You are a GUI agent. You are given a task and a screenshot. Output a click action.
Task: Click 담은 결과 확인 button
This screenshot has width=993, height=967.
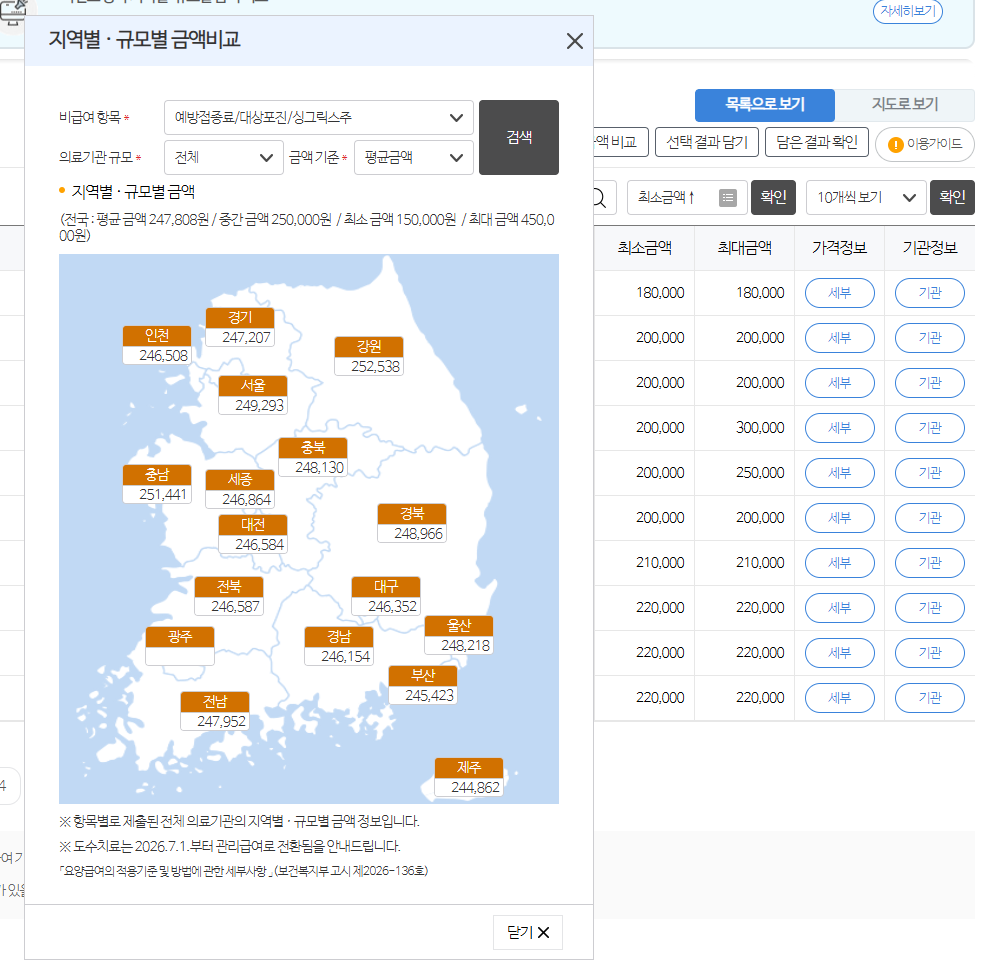(817, 142)
